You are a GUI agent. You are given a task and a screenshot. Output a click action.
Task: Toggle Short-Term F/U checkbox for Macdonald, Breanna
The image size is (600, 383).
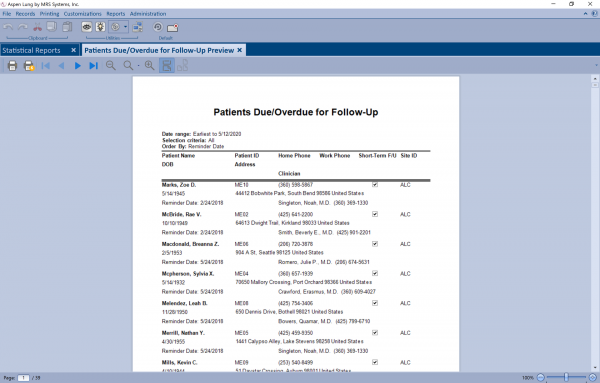point(375,243)
